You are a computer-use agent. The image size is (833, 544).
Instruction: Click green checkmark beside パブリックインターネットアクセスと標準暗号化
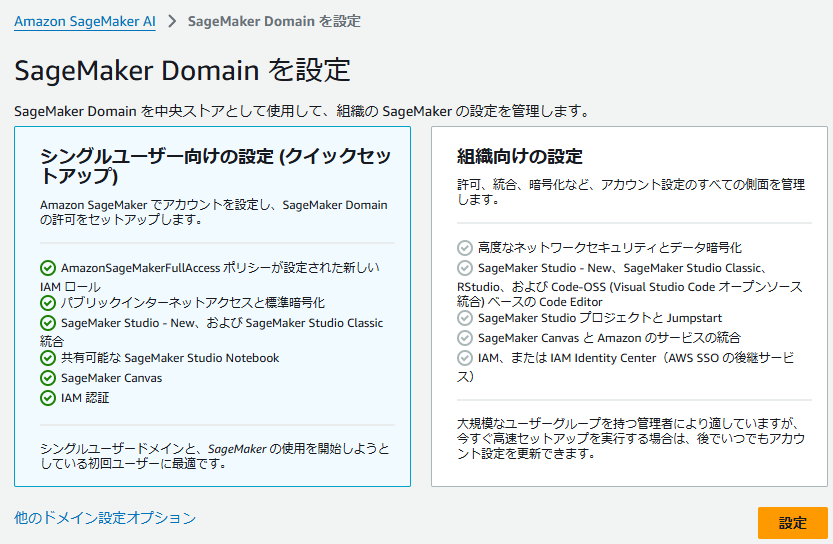48,303
